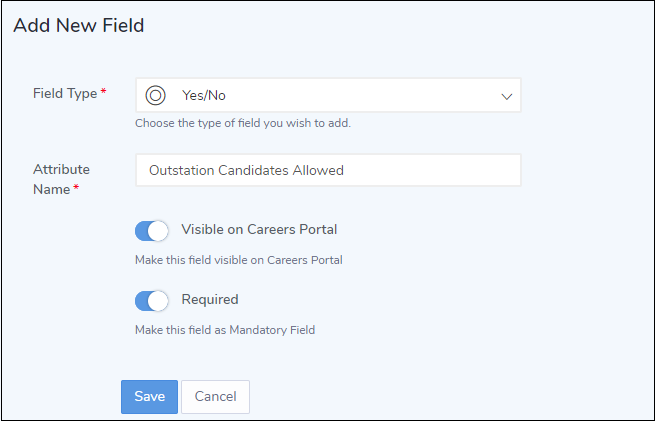Click the 'Visible on Careers Portal' label
655x421 pixels.
point(259,230)
